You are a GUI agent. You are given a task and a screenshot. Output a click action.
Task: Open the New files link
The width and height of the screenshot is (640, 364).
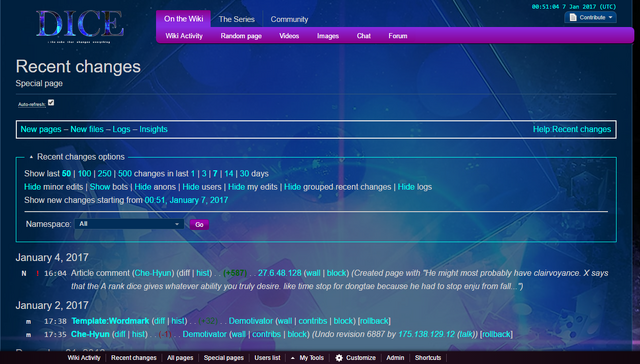(87, 129)
